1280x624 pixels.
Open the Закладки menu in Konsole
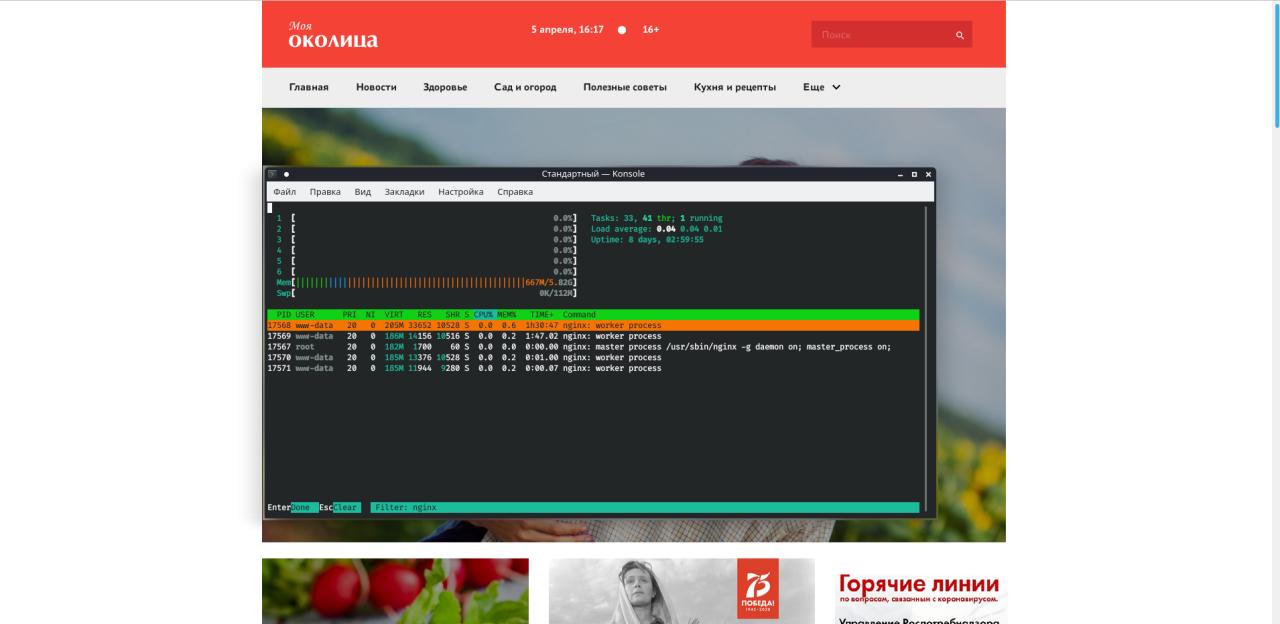tap(404, 192)
